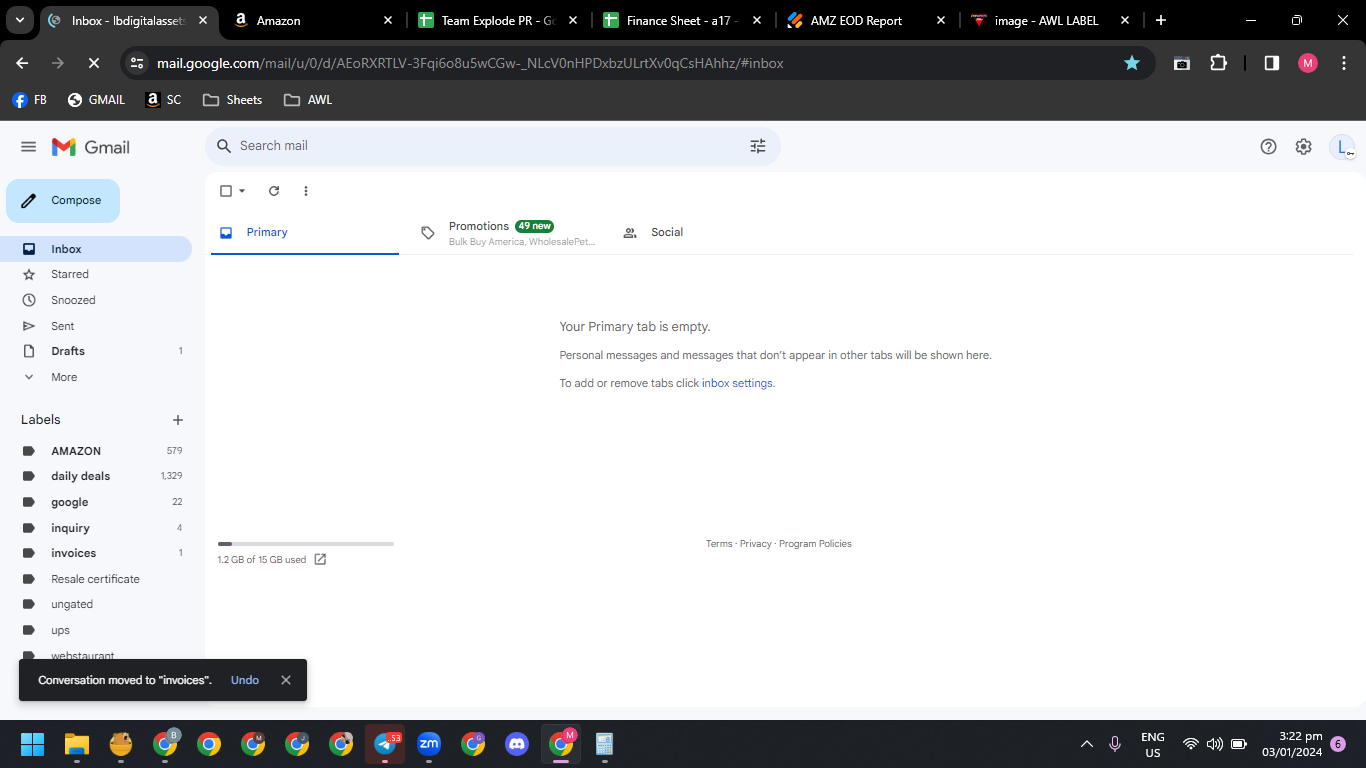Open the Resale certificate label
Image resolution: width=1366 pixels, height=768 pixels.
pos(96,579)
